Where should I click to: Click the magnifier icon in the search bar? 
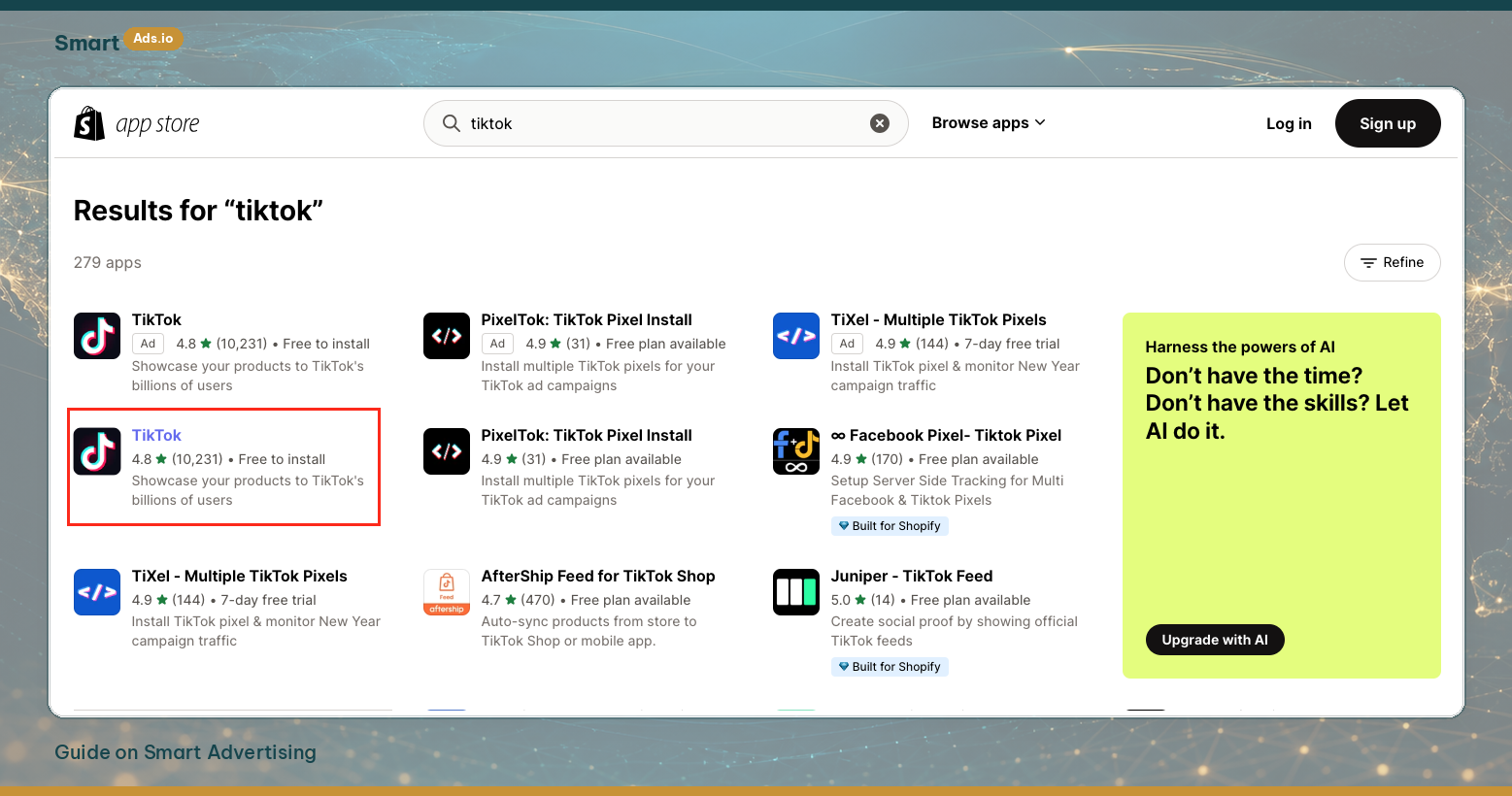(x=452, y=123)
